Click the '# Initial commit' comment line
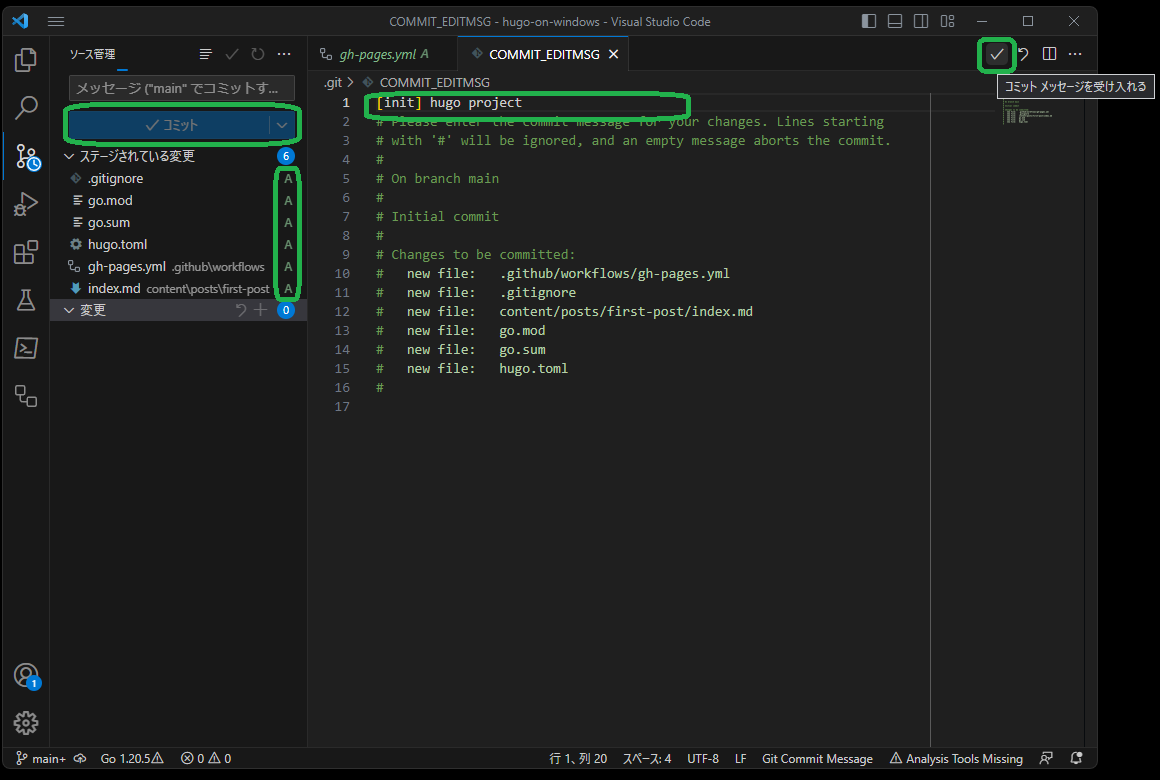Screen dimensions: 1160x780 (x=437, y=217)
